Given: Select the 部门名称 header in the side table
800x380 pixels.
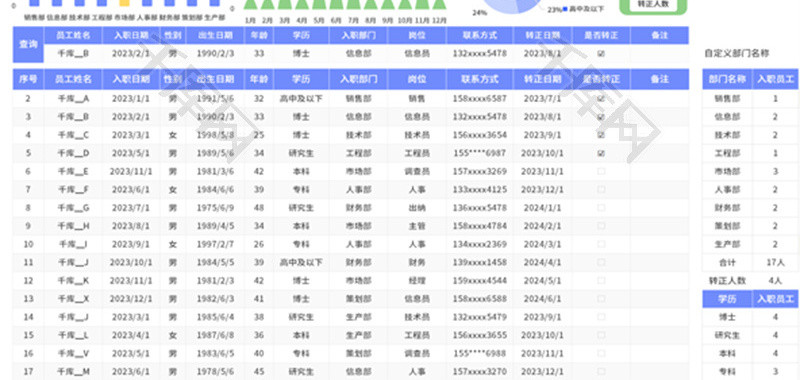Looking at the screenshot, I should [x=727, y=79].
